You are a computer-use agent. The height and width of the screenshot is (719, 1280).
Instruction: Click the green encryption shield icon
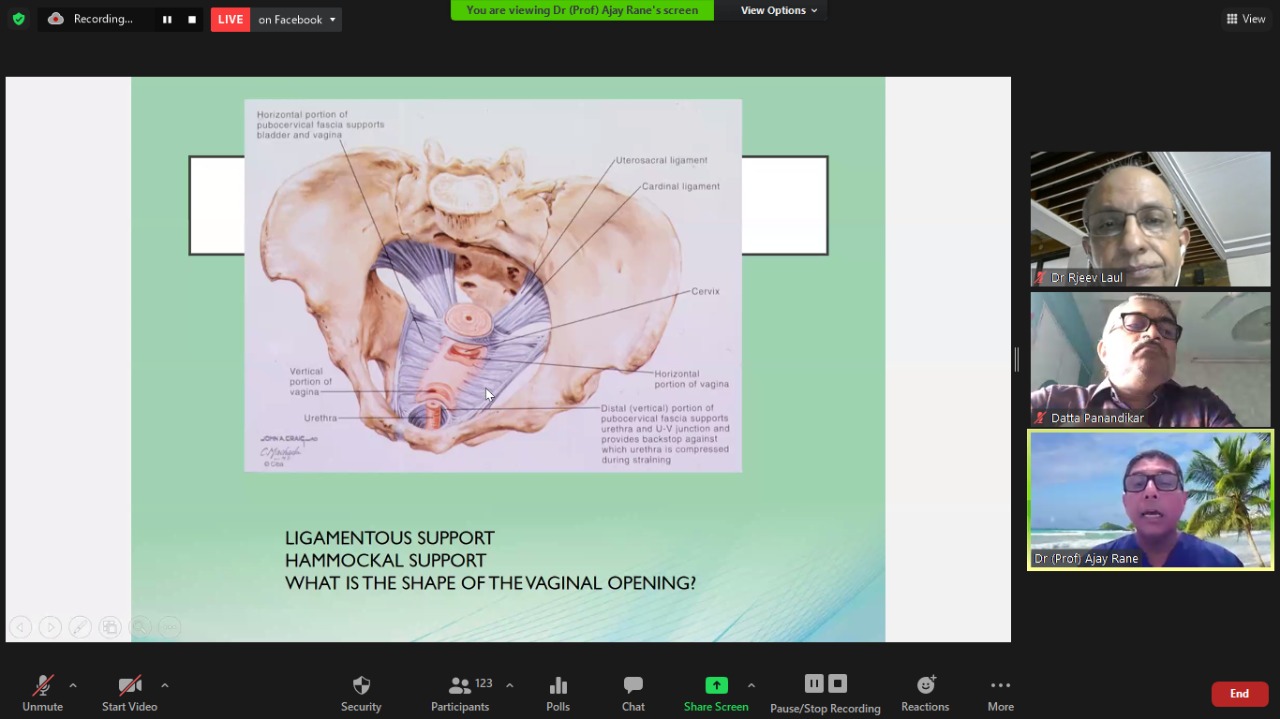click(18, 19)
